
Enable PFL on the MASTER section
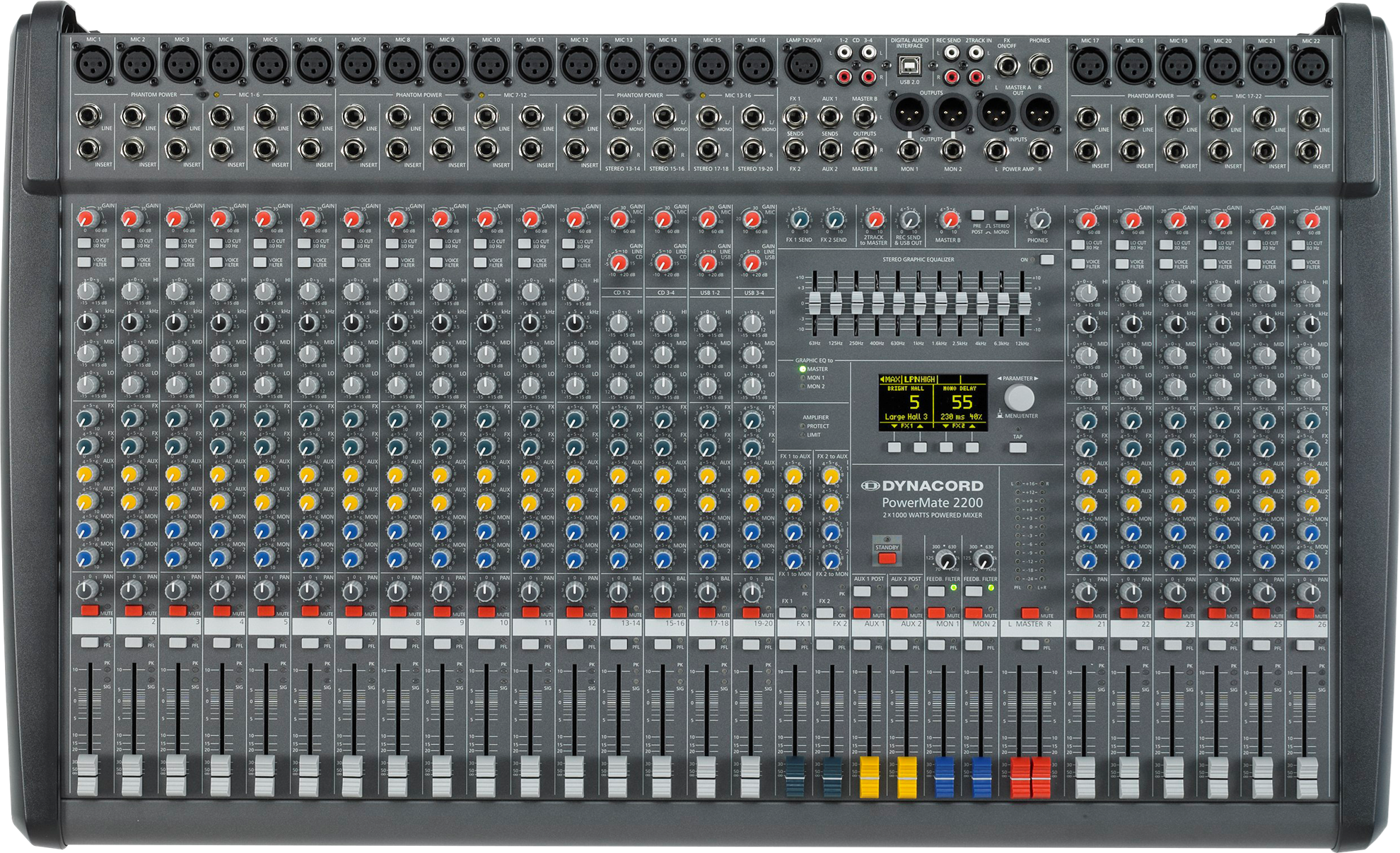pyautogui.click(x=1030, y=645)
